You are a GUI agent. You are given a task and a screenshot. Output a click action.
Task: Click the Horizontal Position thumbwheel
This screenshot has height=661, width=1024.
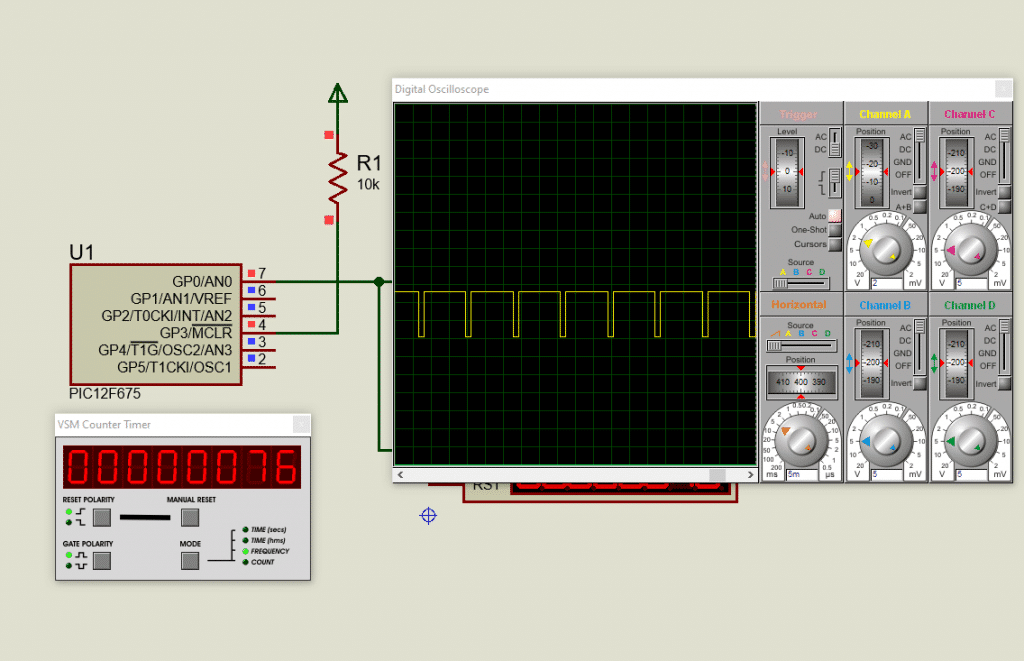801,382
